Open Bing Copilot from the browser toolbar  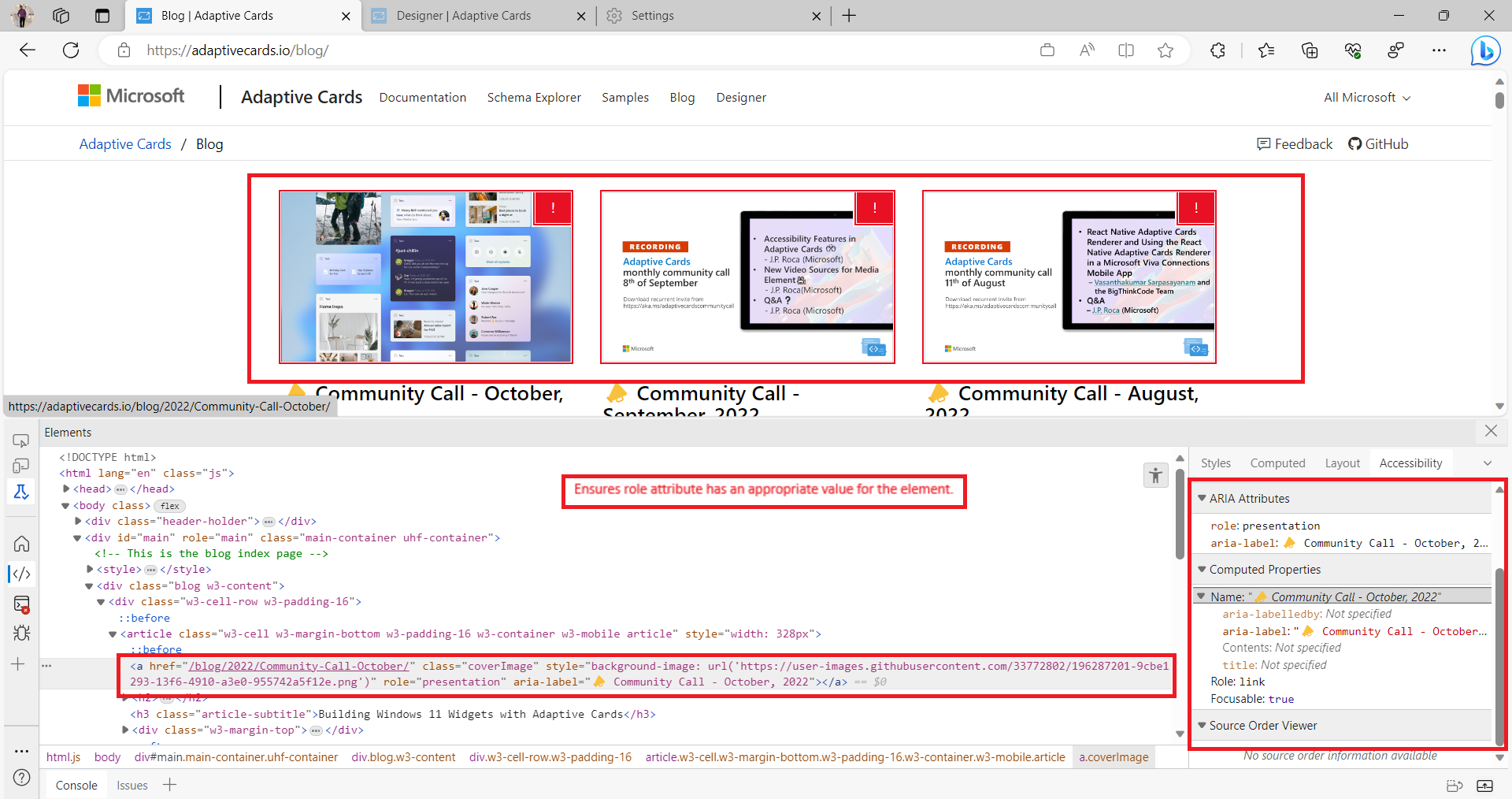click(x=1485, y=50)
